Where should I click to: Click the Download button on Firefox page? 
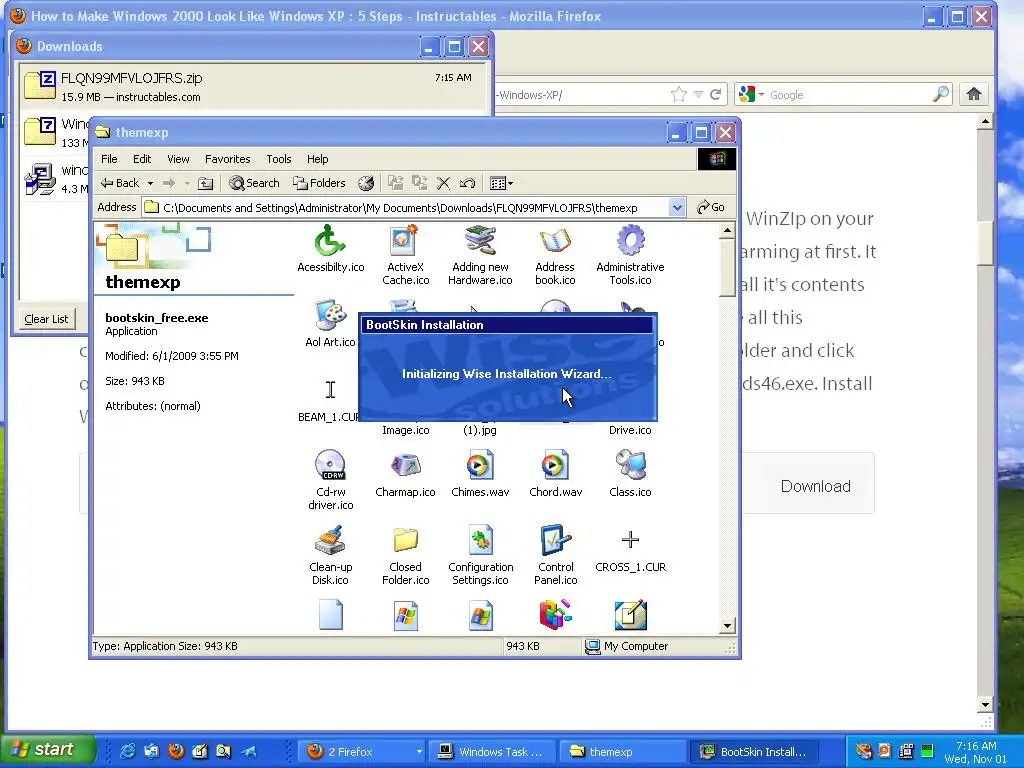point(816,486)
